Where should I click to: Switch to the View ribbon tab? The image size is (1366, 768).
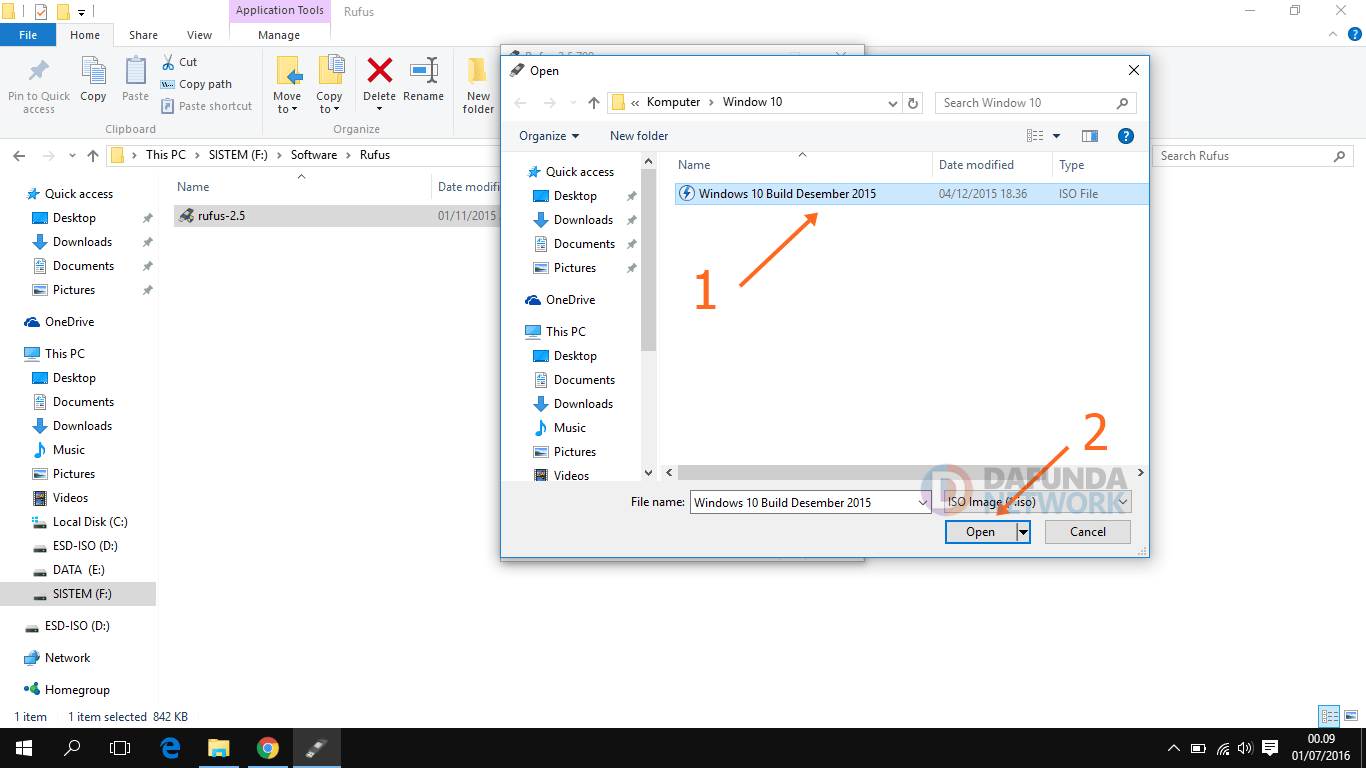(x=199, y=35)
